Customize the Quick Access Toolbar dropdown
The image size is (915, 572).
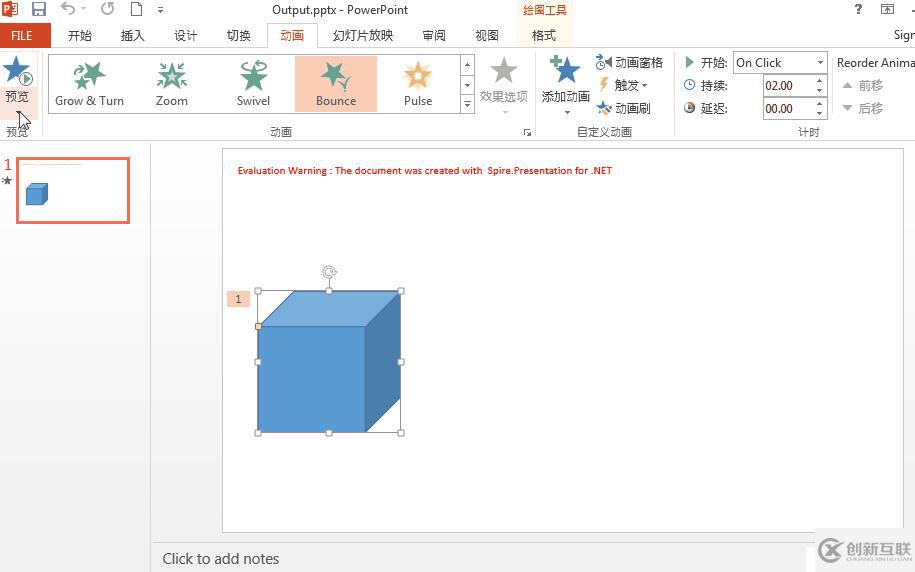[160, 10]
